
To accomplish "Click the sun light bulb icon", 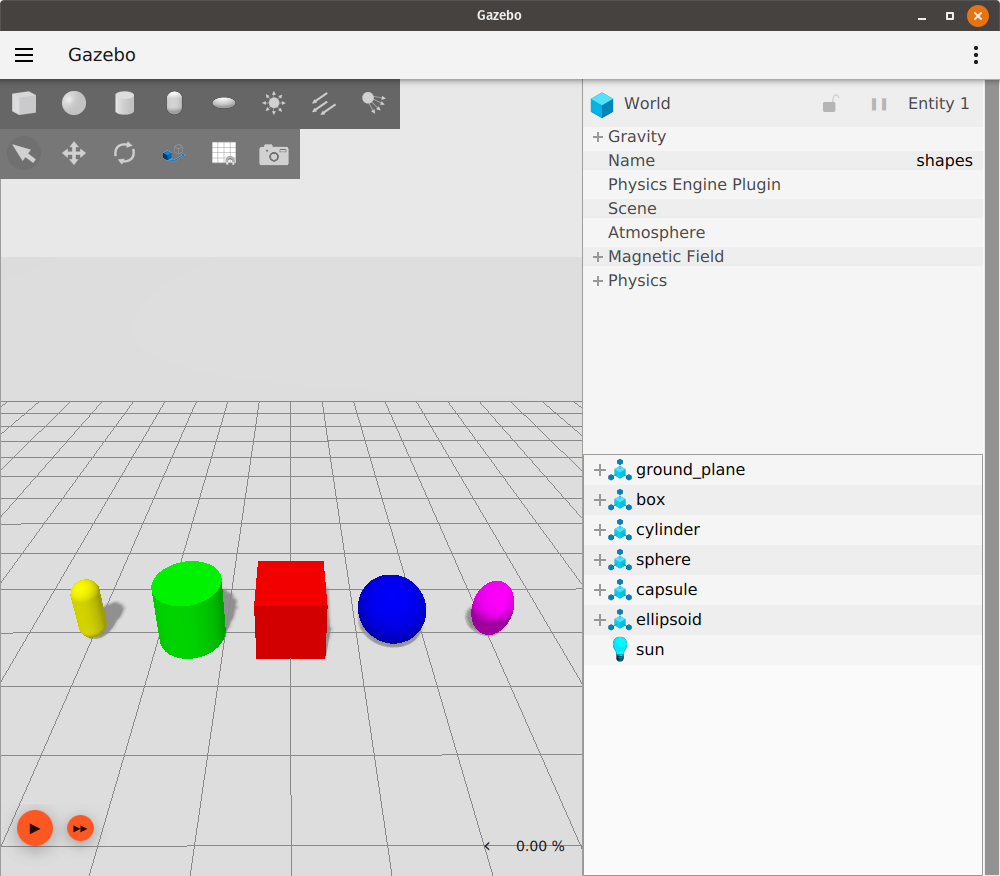I will click(x=619, y=649).
